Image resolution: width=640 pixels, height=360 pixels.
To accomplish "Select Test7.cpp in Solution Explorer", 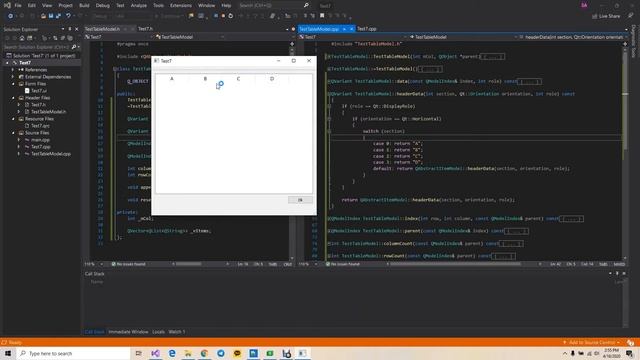I will point(41,147).
